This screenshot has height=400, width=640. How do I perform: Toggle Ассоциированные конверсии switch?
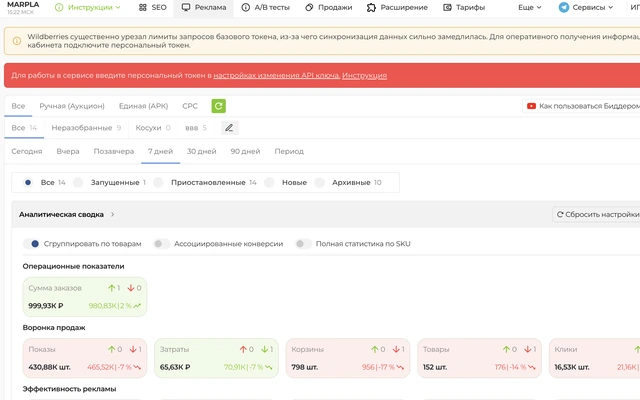tap(161, 244)
